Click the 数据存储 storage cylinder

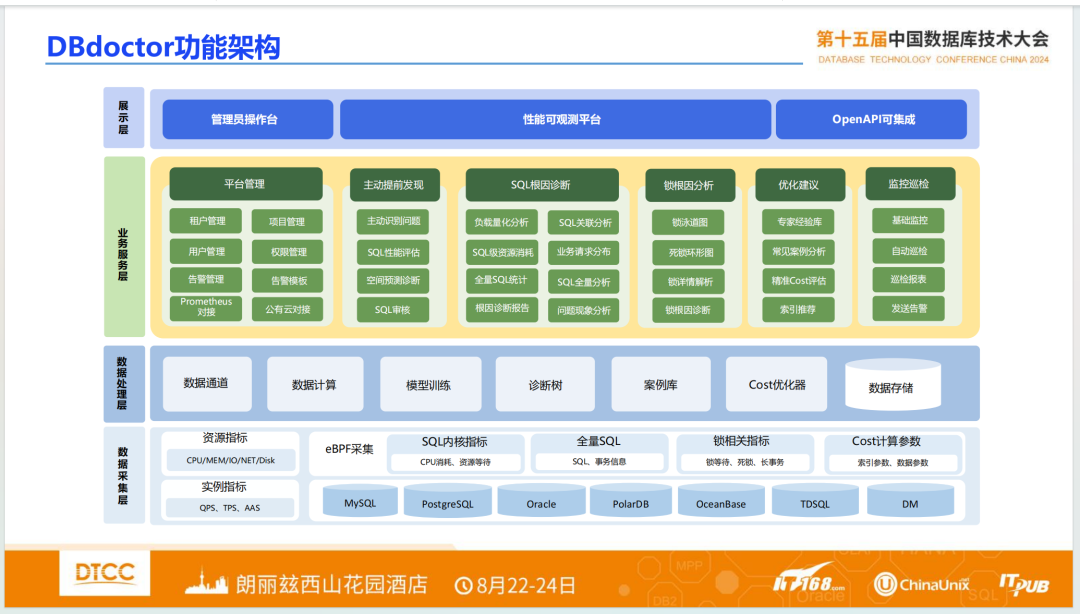(x=893, y=385)
